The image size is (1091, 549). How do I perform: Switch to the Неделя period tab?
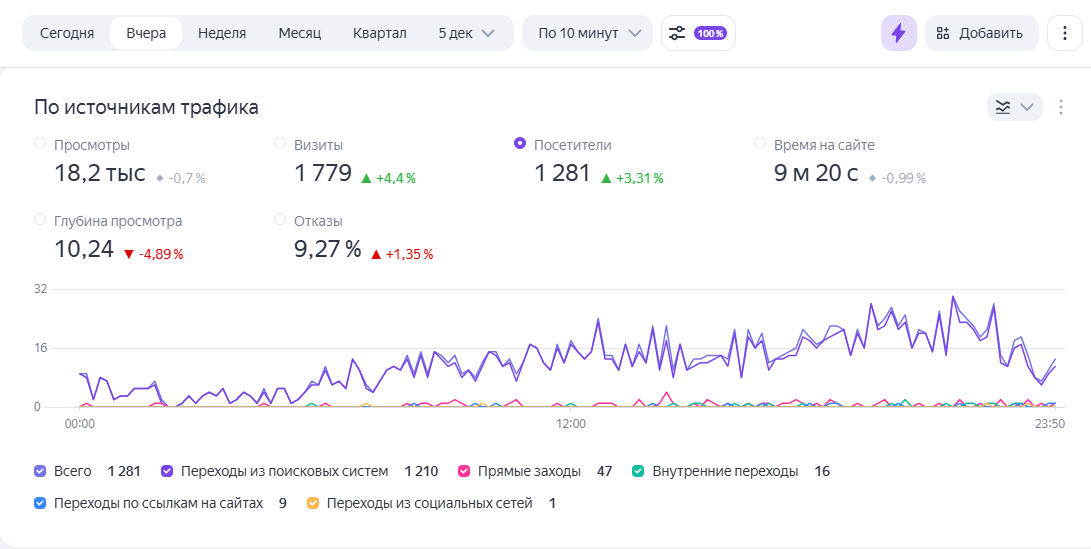click(222, 33)
